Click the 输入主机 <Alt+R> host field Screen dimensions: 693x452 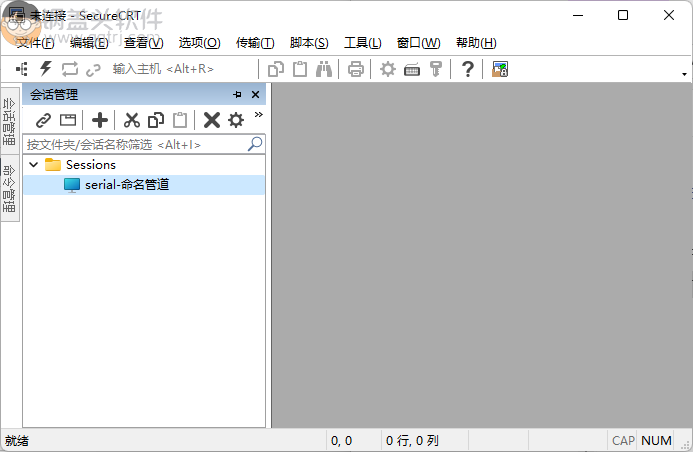pos(183,69)
